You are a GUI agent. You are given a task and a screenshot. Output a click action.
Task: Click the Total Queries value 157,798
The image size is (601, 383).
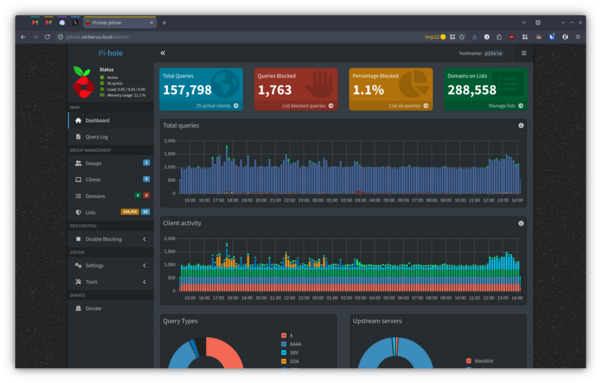coord(187,90)
